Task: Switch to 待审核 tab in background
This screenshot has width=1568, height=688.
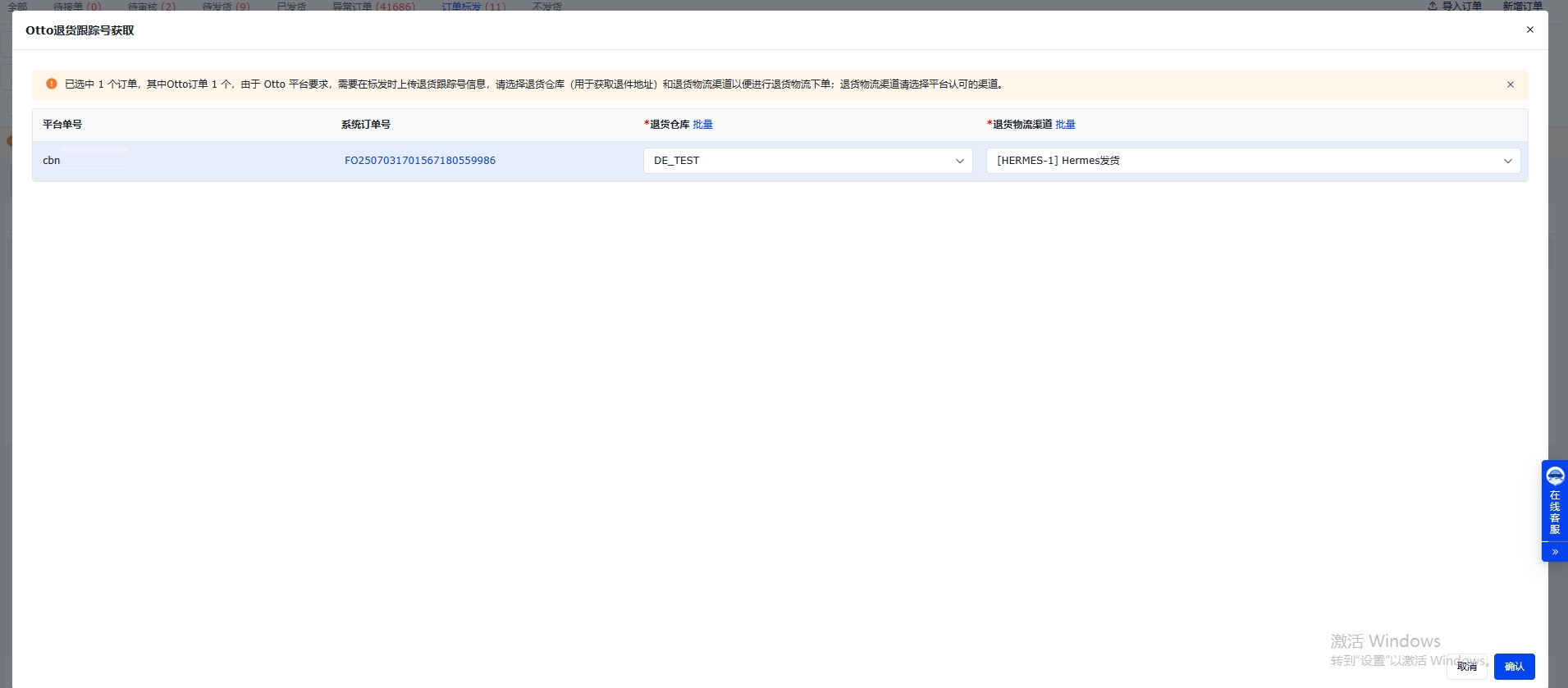Action: click(151, 6)
